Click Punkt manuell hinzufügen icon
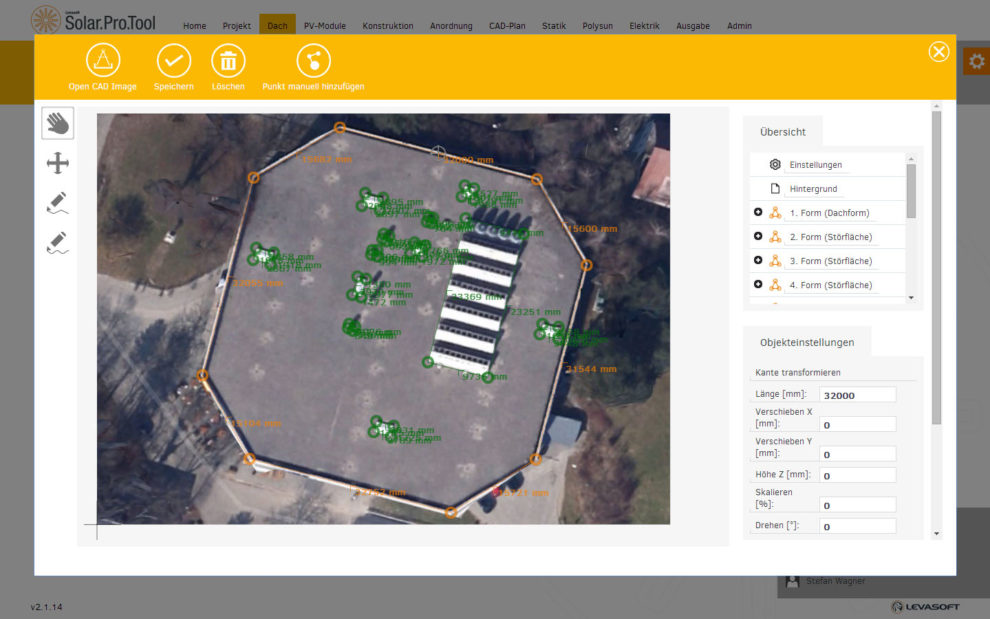The image size is (990, 619). coord(313,61)
